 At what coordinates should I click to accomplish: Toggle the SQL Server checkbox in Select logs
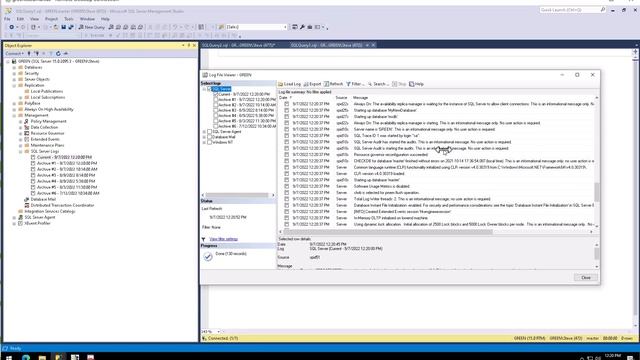[x=209, y=89]
